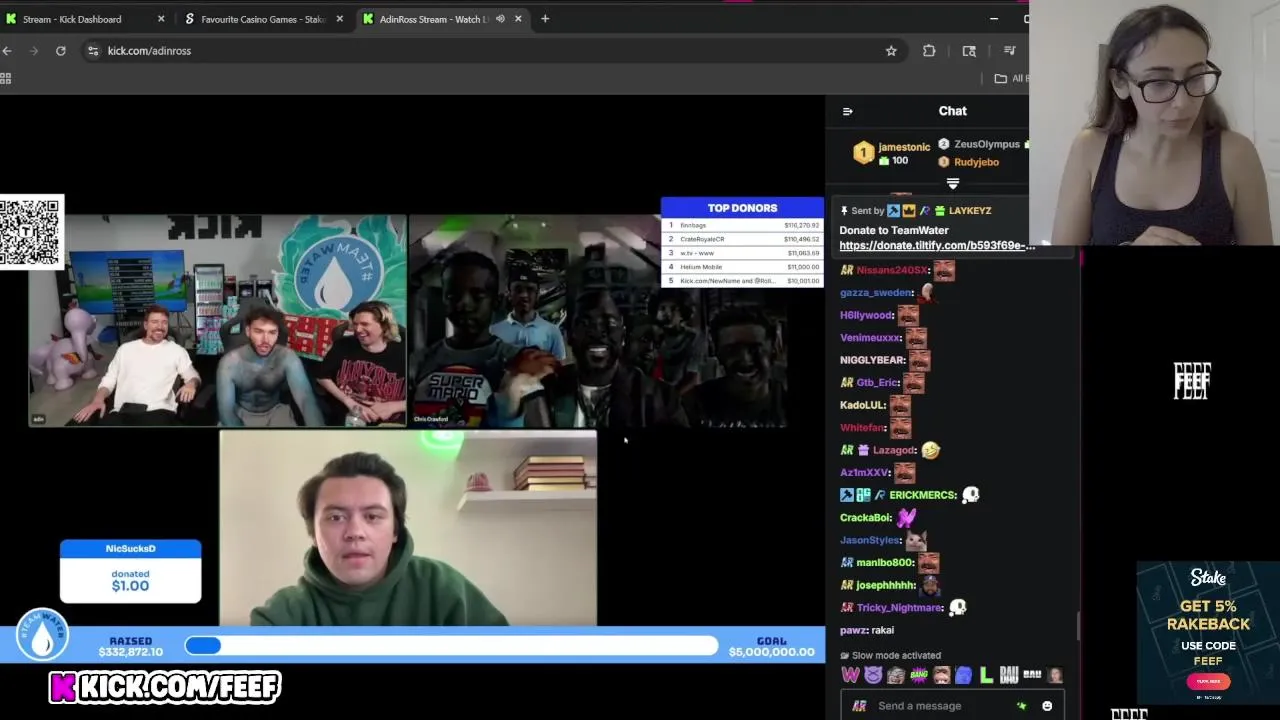Close the Favourite Casino Games tab
The image size is (1280, 720).
click(340, 19)
